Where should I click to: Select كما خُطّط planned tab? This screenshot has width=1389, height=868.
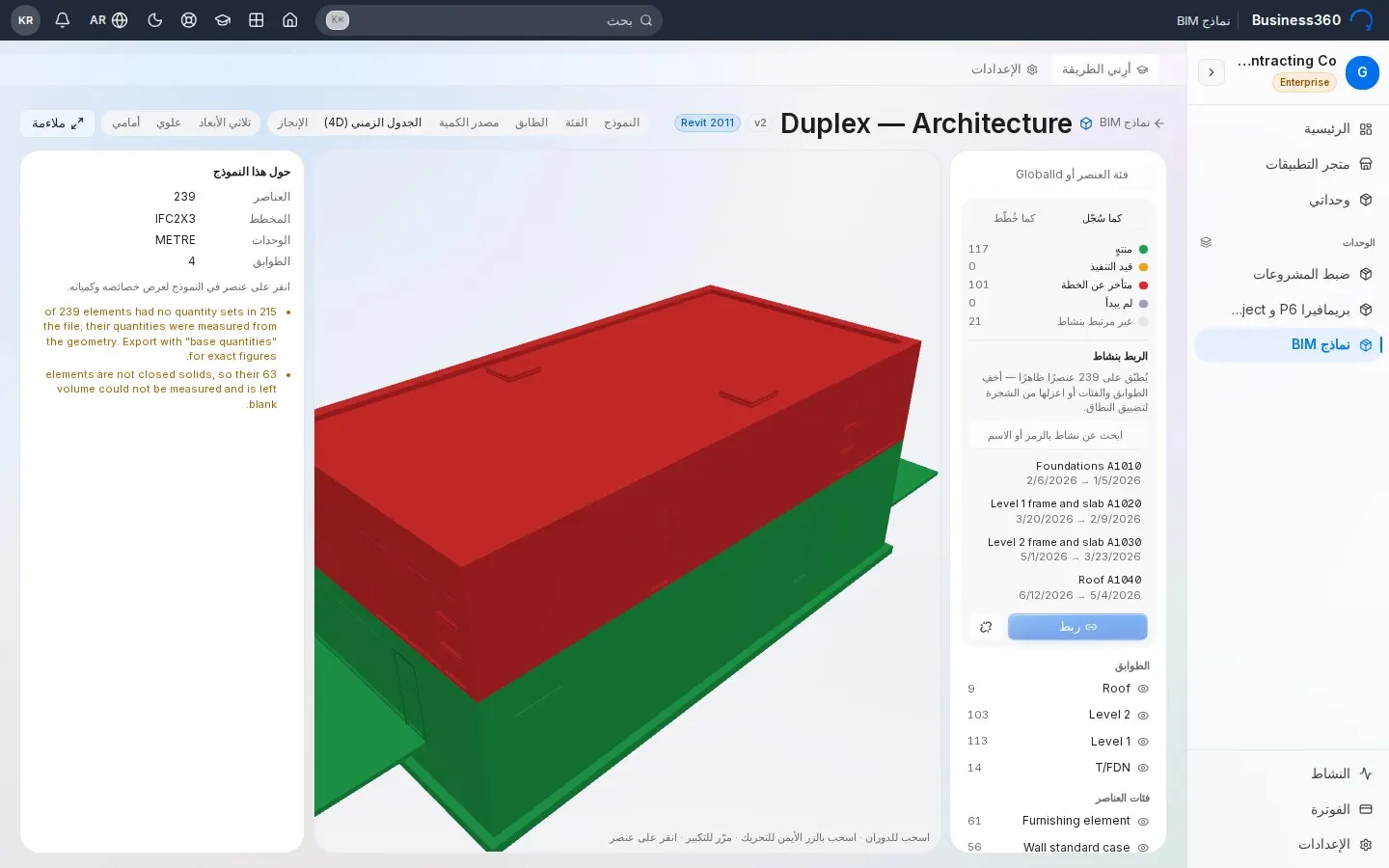tap(1015, 218)
